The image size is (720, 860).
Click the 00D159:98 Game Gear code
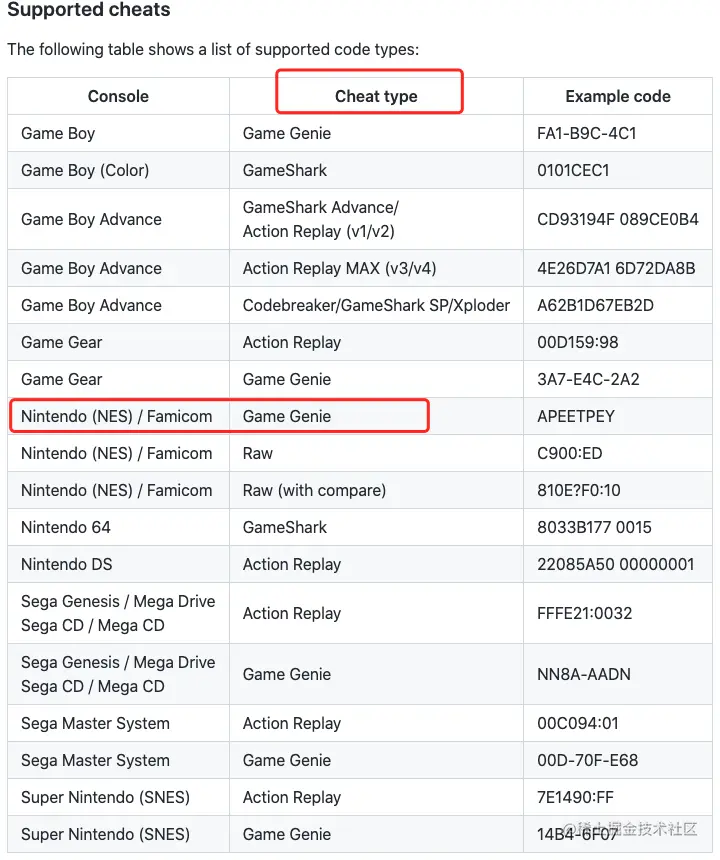click(x=578, y=342)
